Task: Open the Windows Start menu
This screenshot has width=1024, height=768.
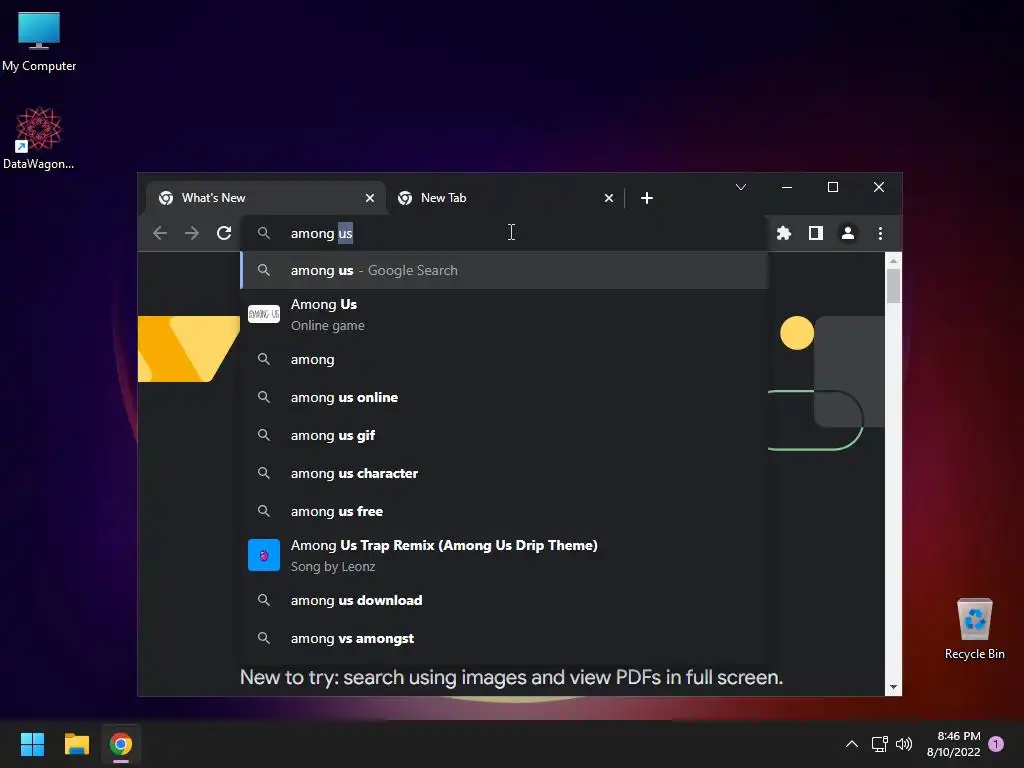Action: click(x=32, y=744)
